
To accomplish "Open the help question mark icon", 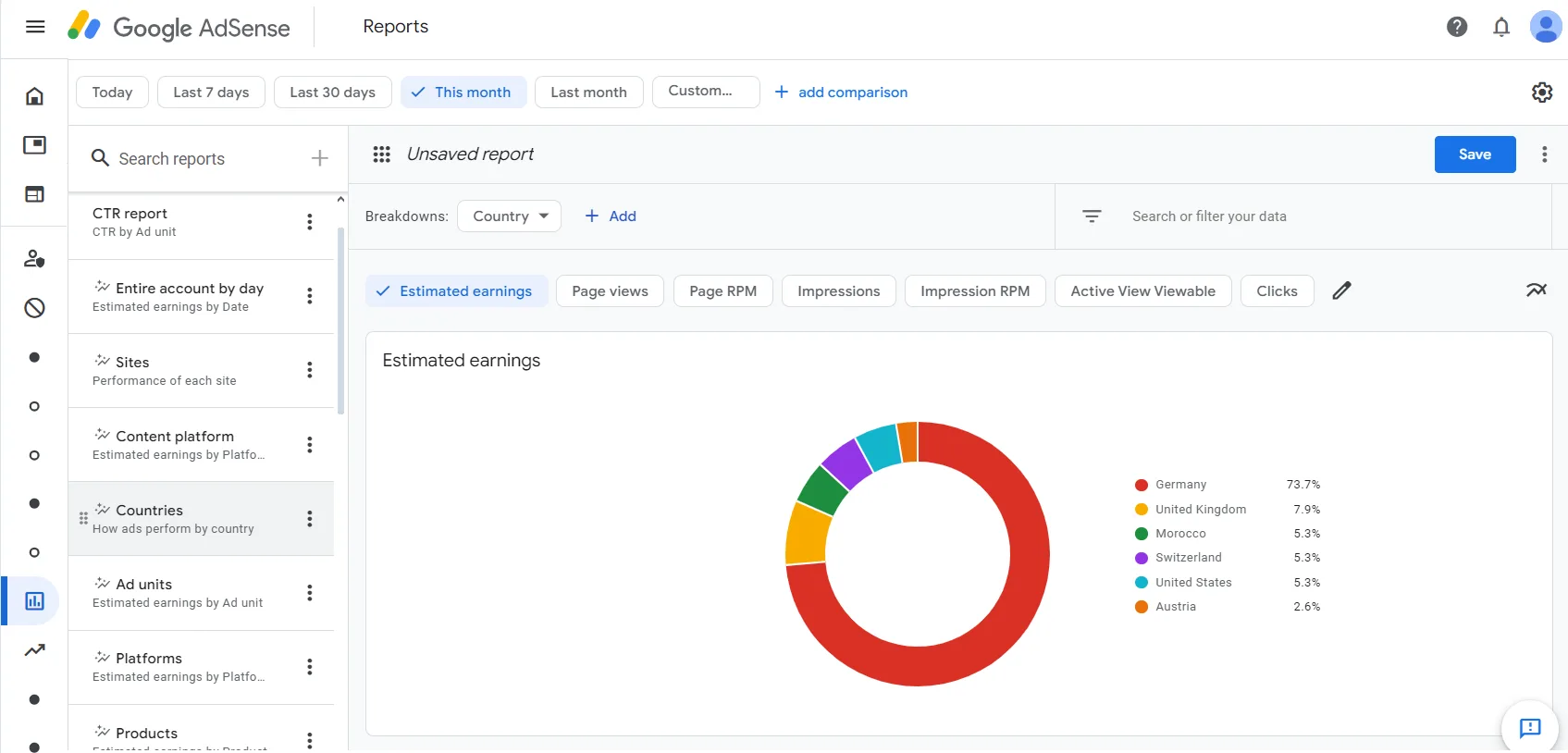I will [1456, 27].
